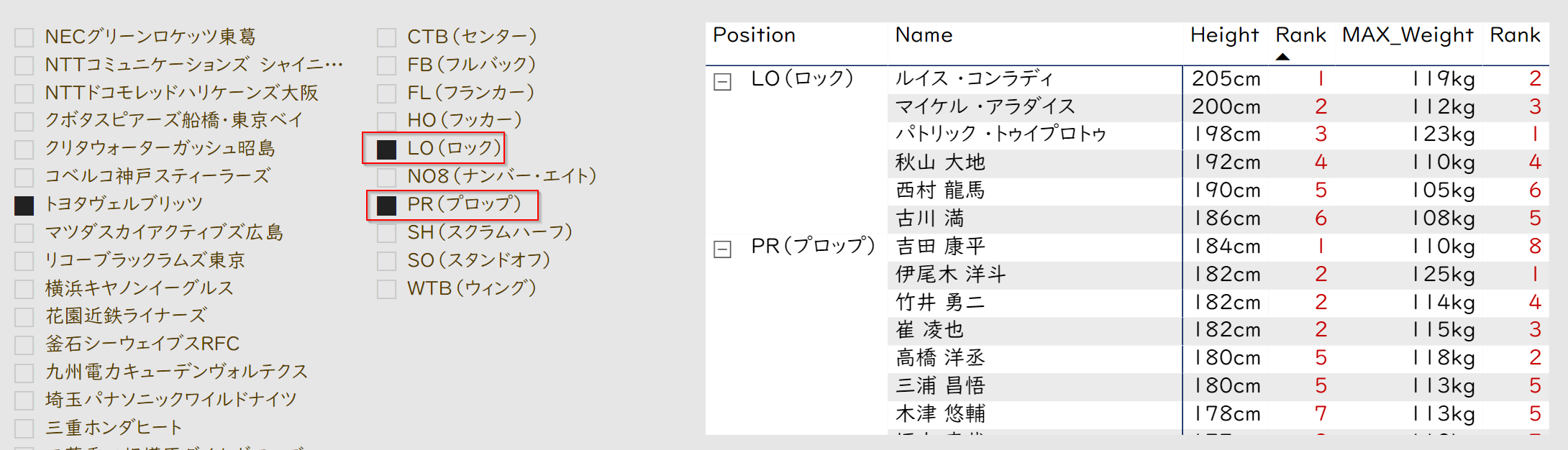Select the 伊尾木 洋斗 player row
The image size is (1568, 450).
(x=950, y=275)
